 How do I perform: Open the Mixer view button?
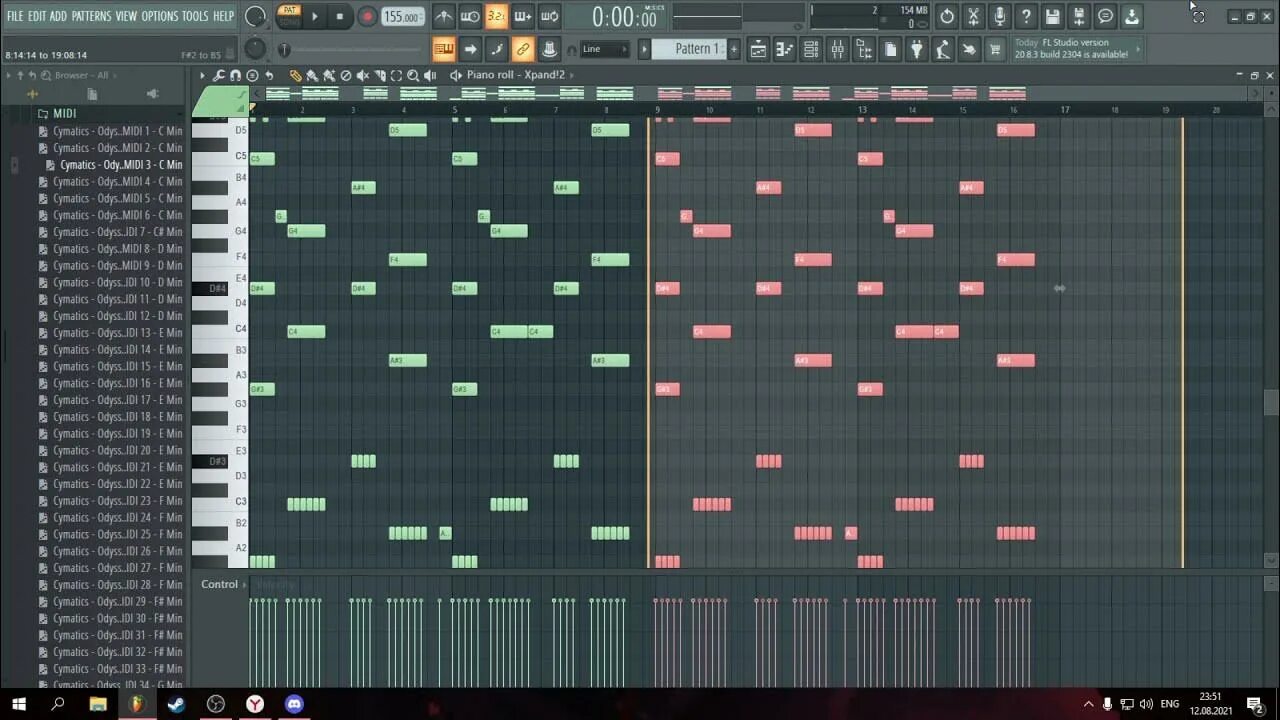point(837,49)
